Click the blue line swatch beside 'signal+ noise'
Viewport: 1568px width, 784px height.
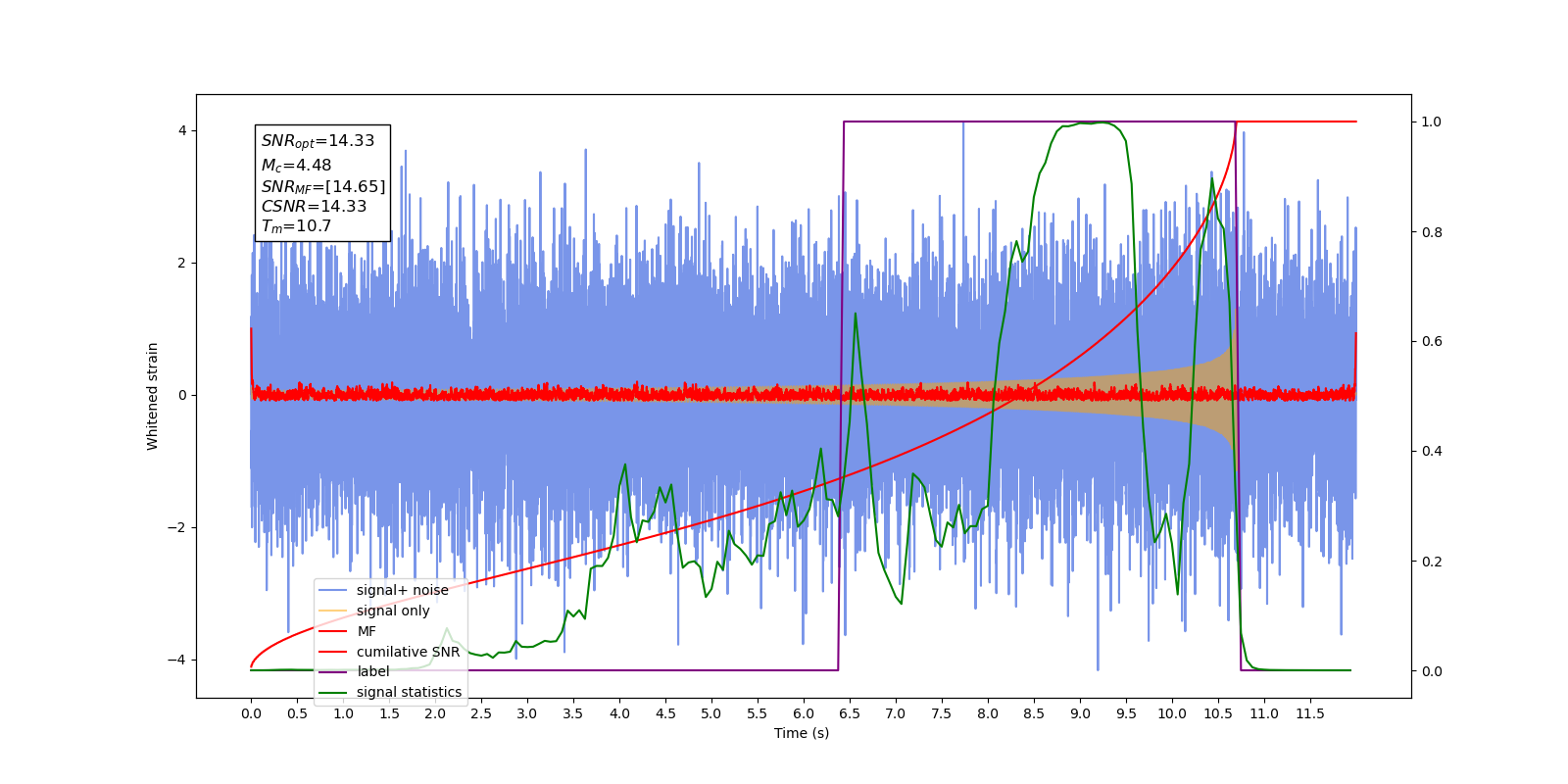click(x=333, y=590)
